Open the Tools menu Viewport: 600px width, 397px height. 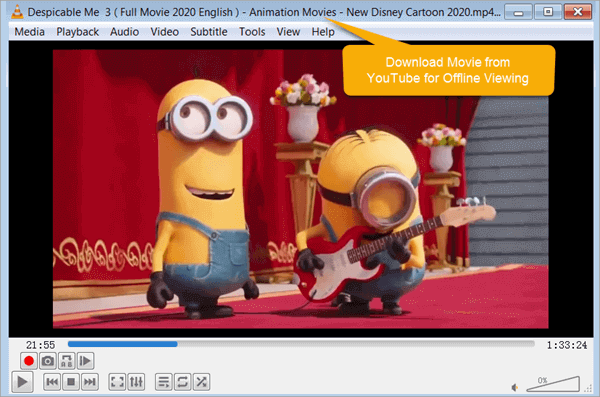click(252, 32)
